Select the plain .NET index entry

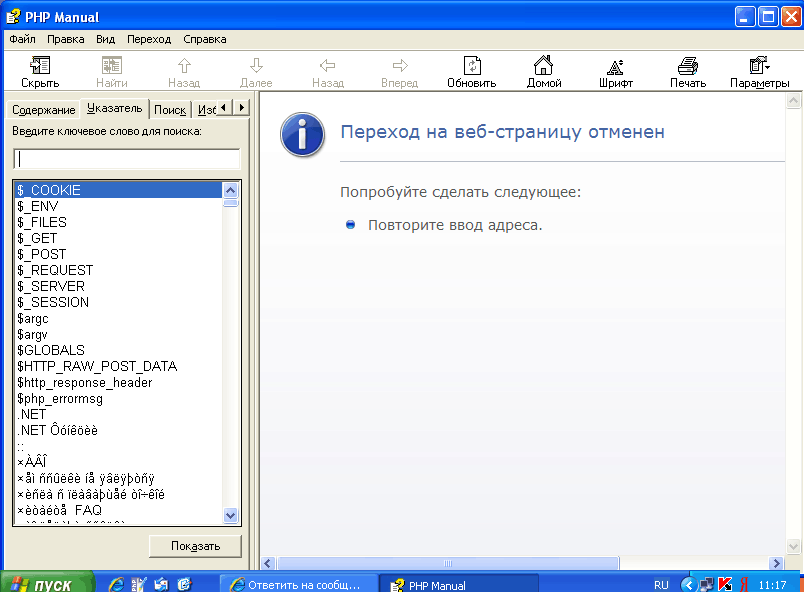pos(118,414)
